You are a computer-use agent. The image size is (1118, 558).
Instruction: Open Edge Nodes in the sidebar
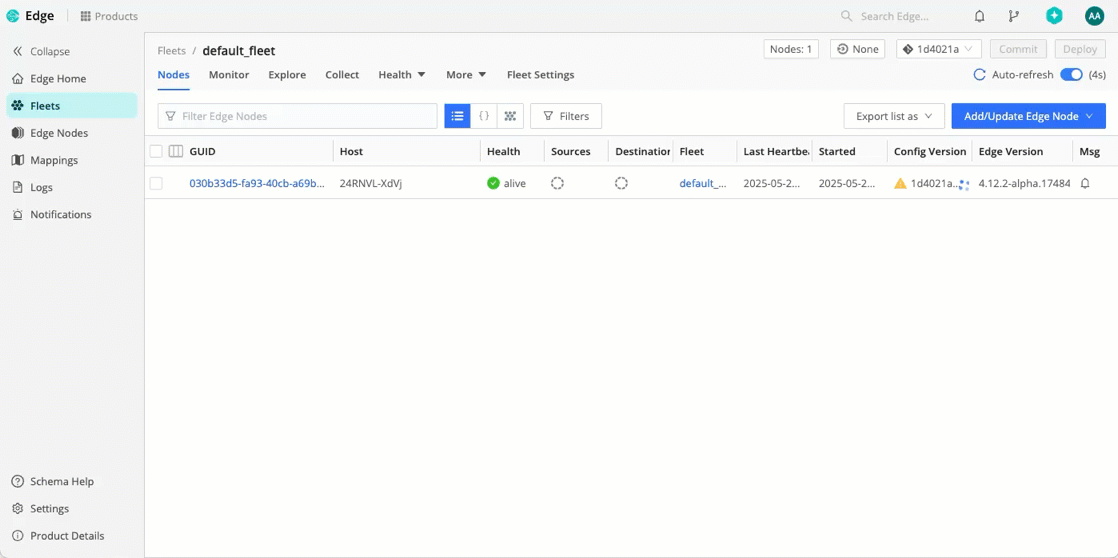pyautogui.click(x=59, y=133)
